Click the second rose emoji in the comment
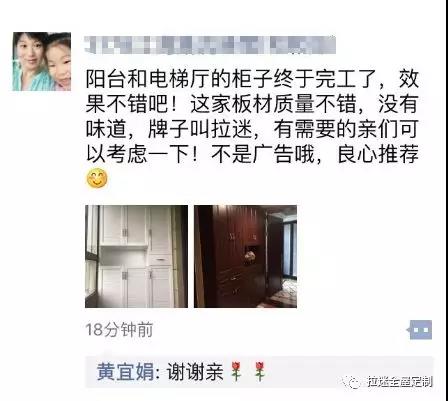The width and height of the screenshot is (448, 401). 259,372
